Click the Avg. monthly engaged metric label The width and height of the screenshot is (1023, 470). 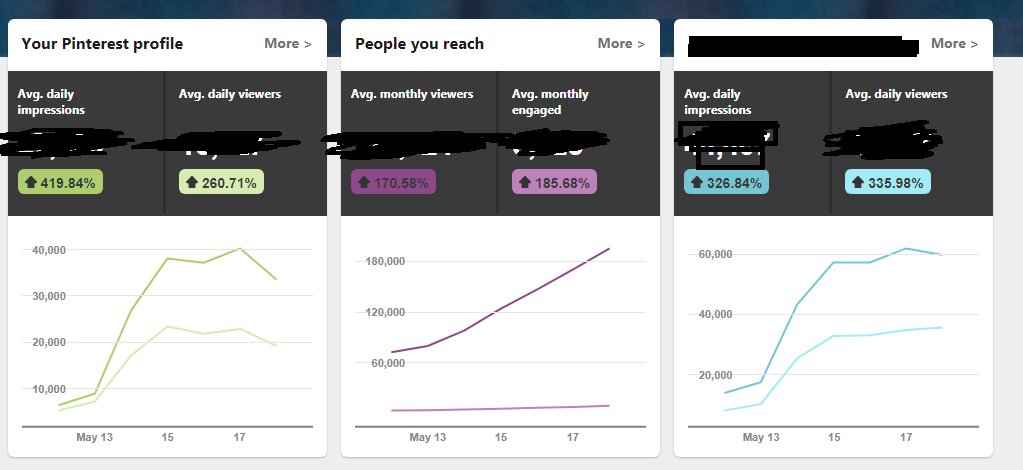point(550,102)
